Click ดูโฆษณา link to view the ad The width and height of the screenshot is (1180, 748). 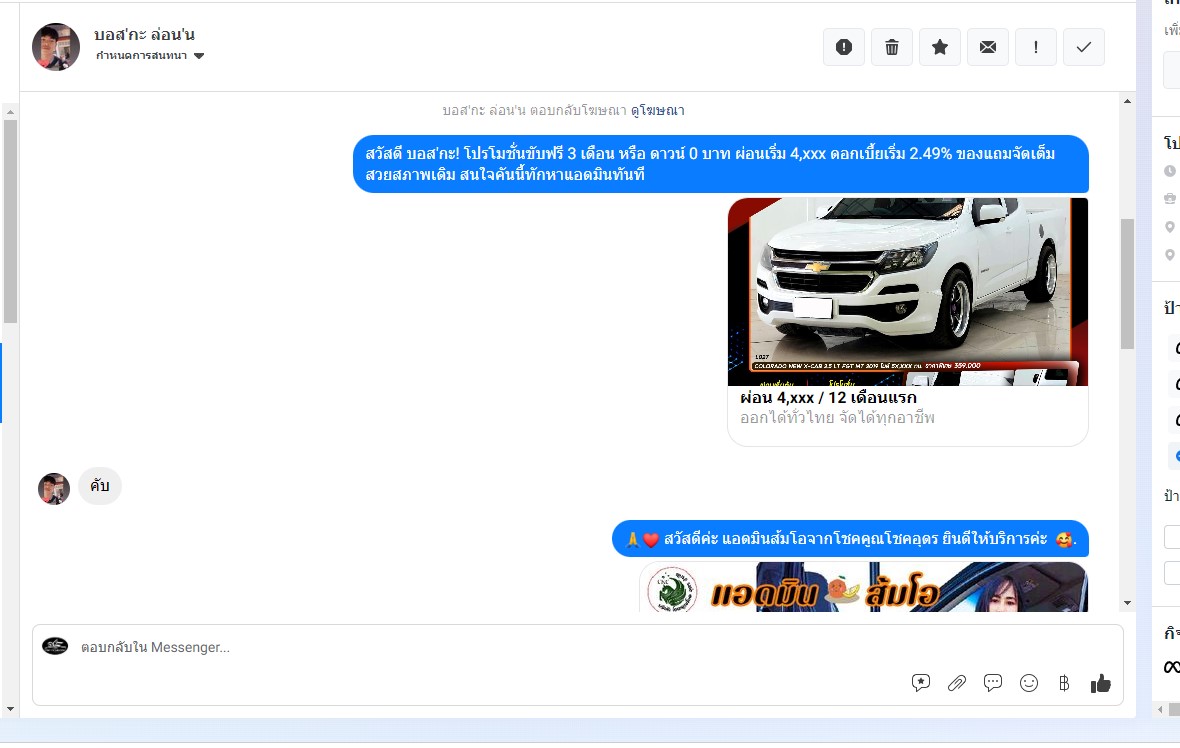658,111
